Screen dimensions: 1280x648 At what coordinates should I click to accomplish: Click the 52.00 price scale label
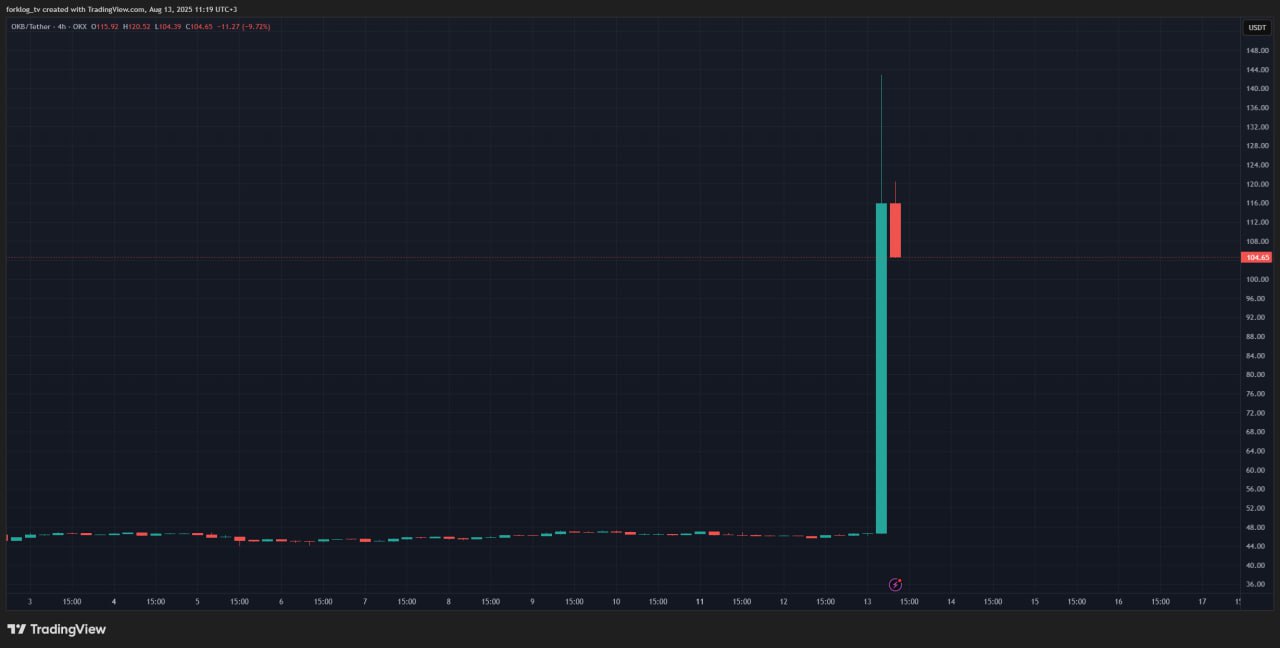click(1257, 508)
